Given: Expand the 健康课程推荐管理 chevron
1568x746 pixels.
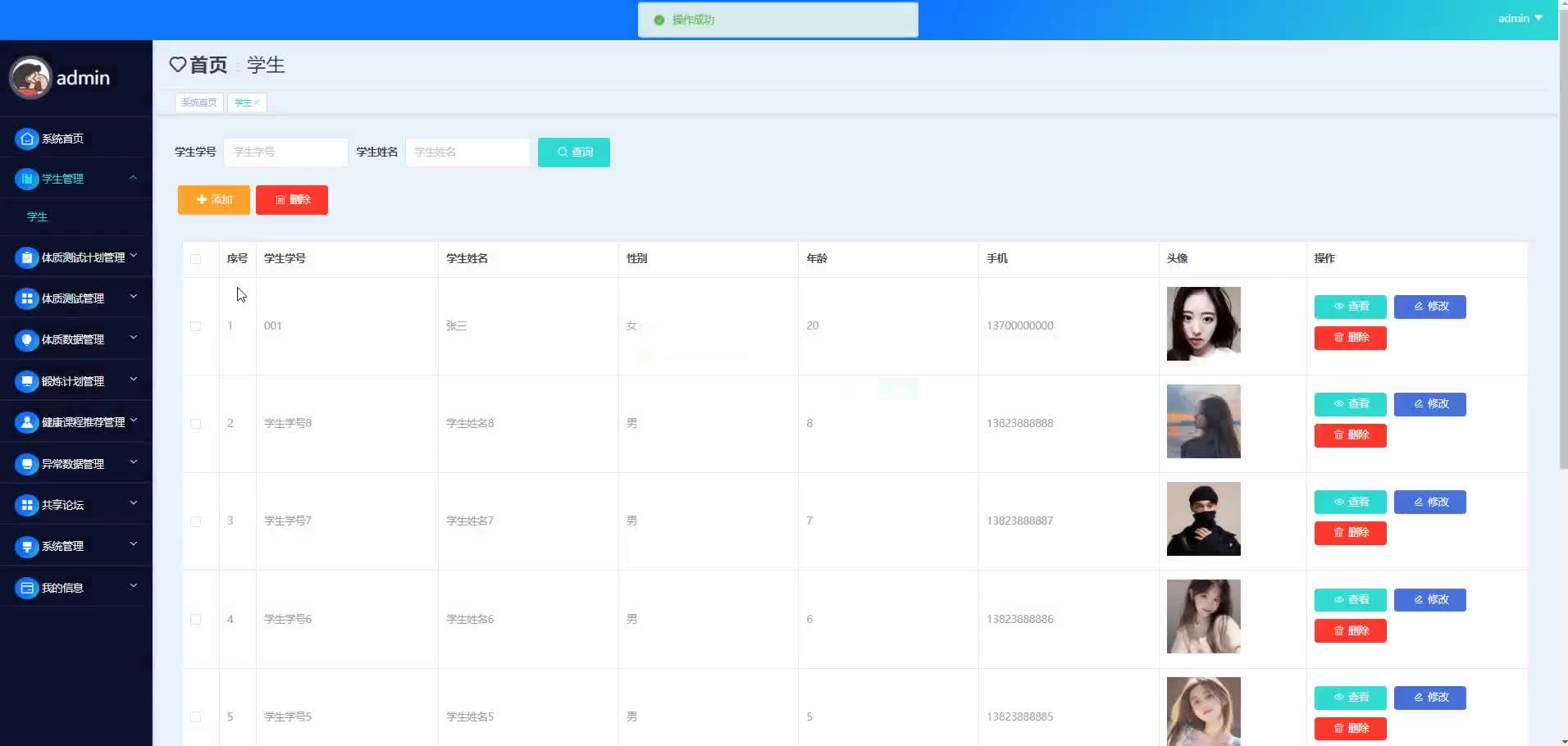Looking at the screenshot, I should 134,421.
